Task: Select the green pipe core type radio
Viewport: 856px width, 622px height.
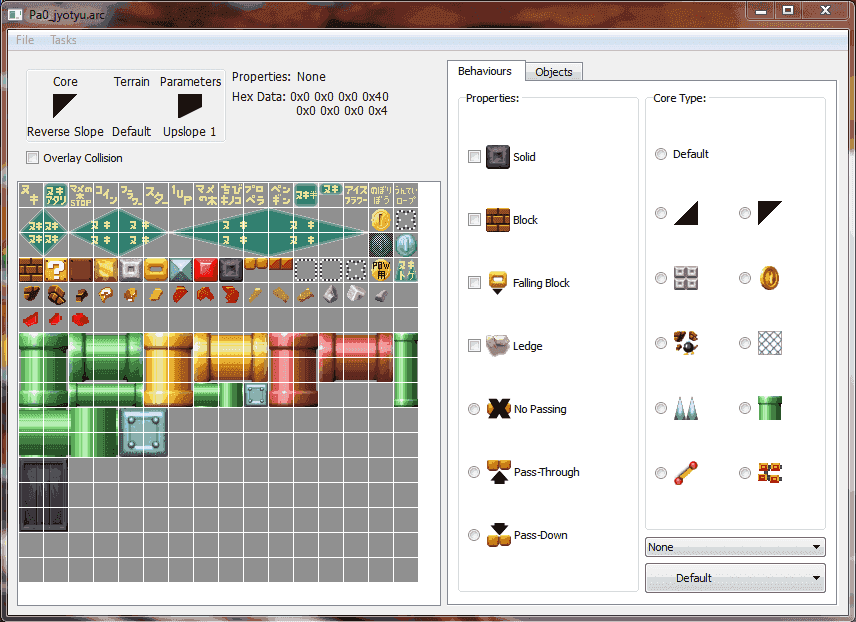Action: (745, 408)
